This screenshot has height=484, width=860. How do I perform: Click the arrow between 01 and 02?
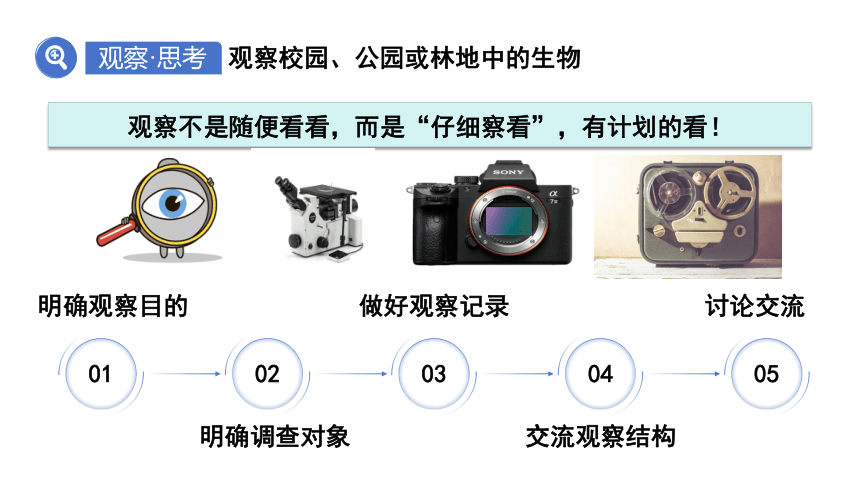pos(185,374)
